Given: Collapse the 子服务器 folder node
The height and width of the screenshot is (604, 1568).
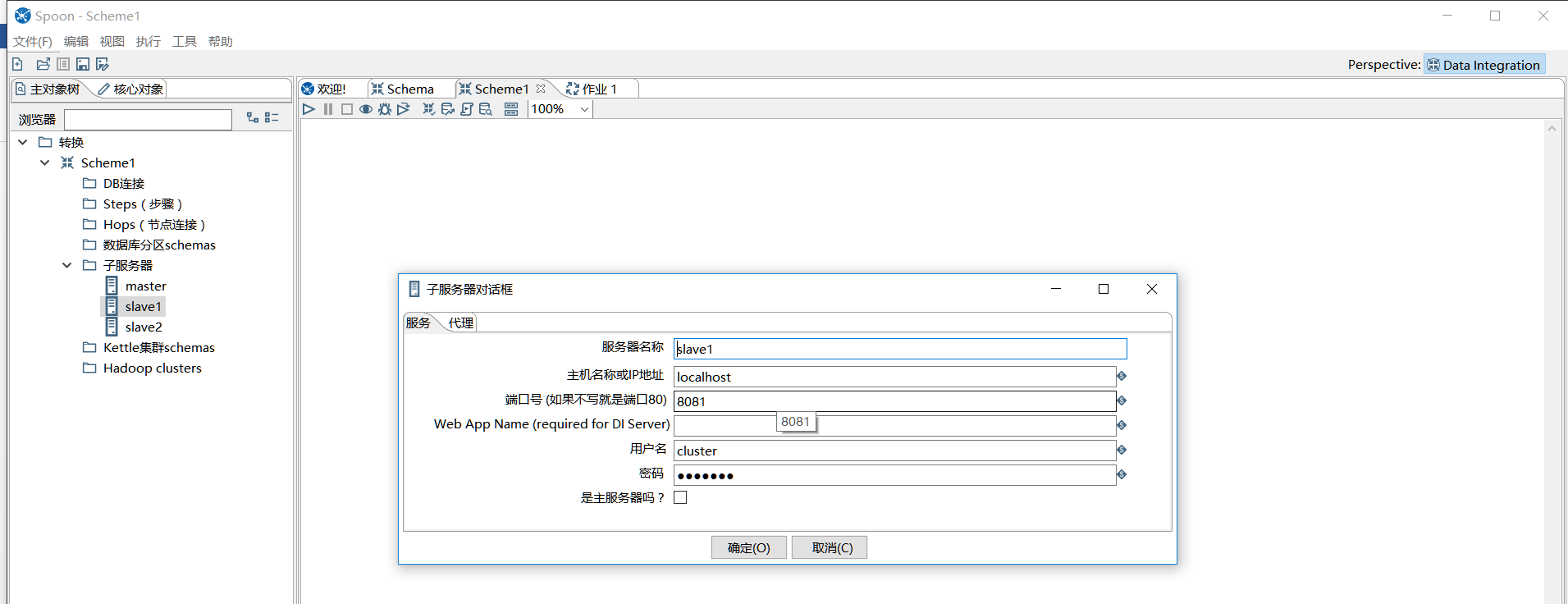Looking at the screenshot, I should 67,265.
